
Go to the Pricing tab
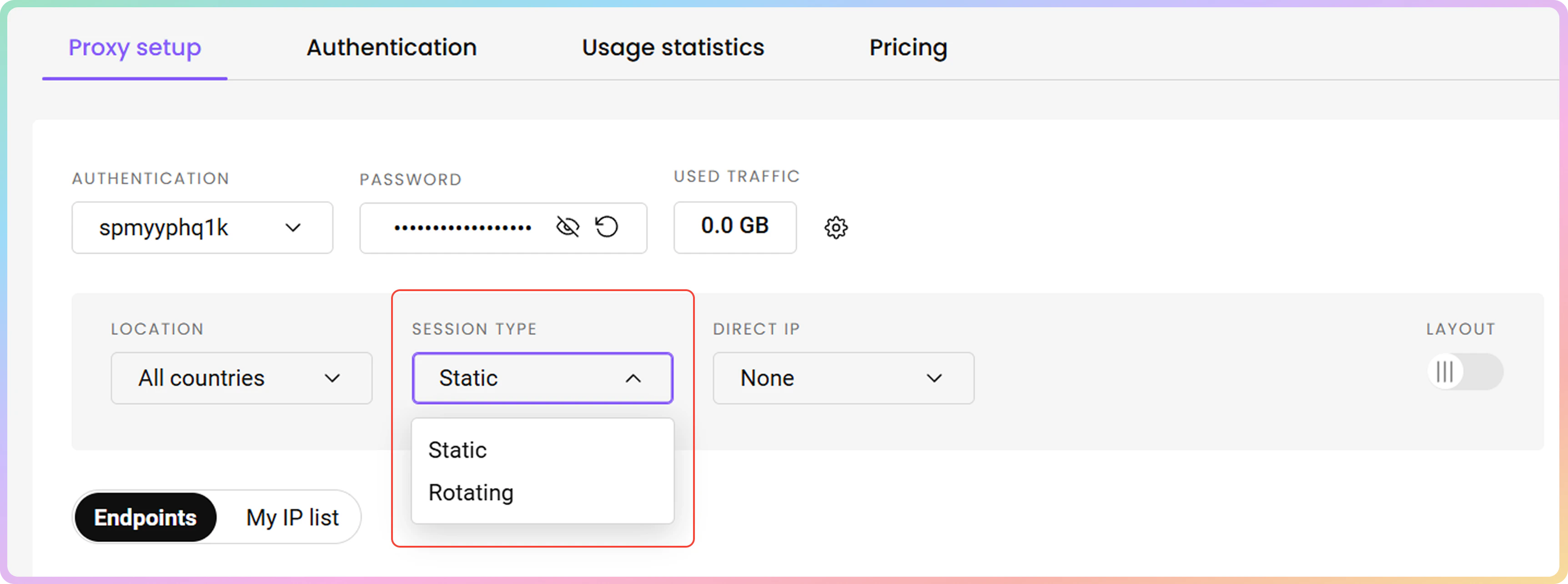908,47
